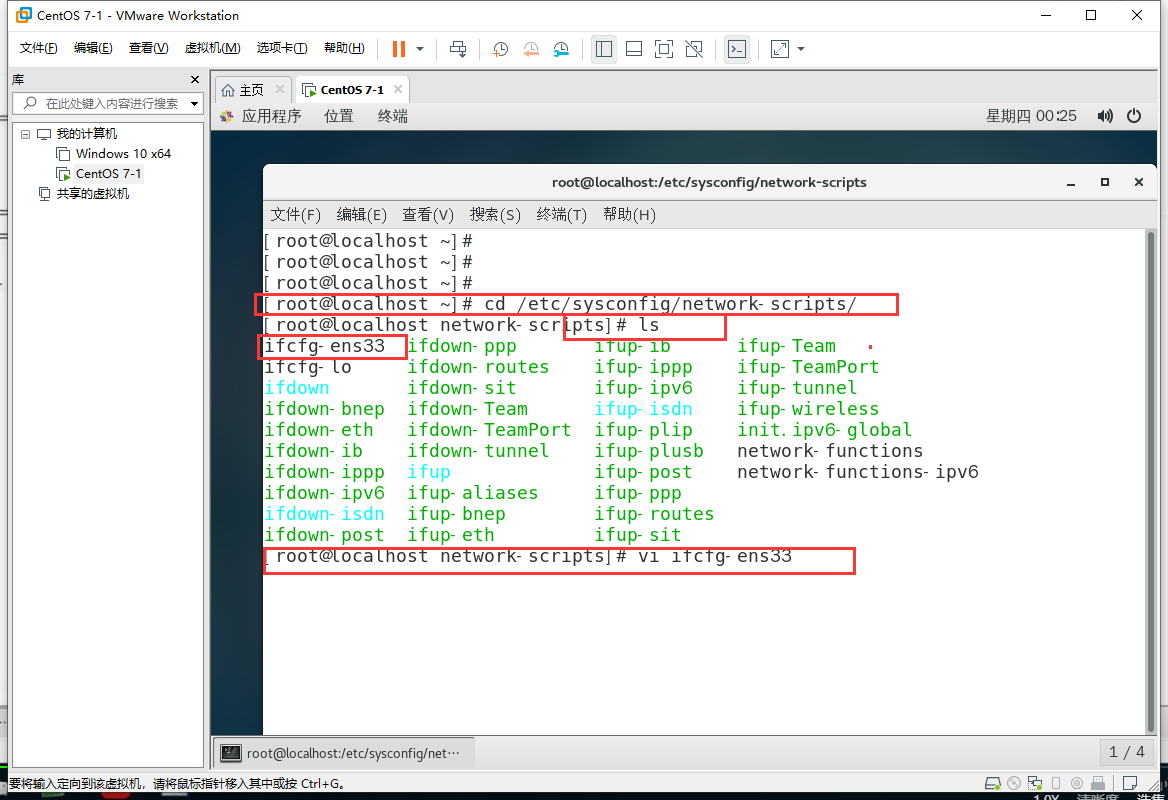Close the CentOS 7-1 tab

point(398,89)
